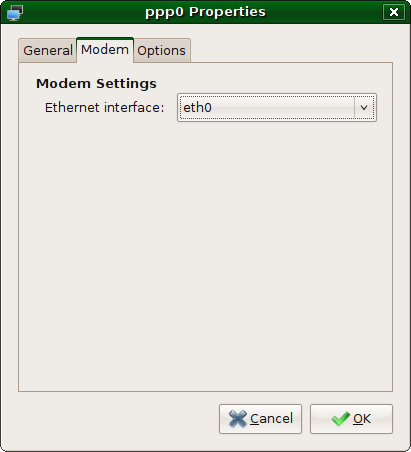Confirm settings with the OK button

(351, 419)
